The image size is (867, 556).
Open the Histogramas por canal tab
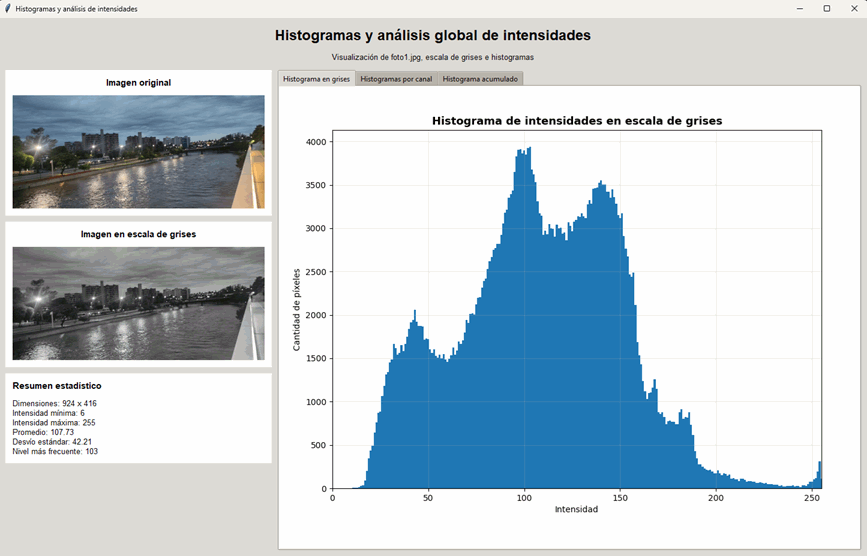click(x=396, y=79)
